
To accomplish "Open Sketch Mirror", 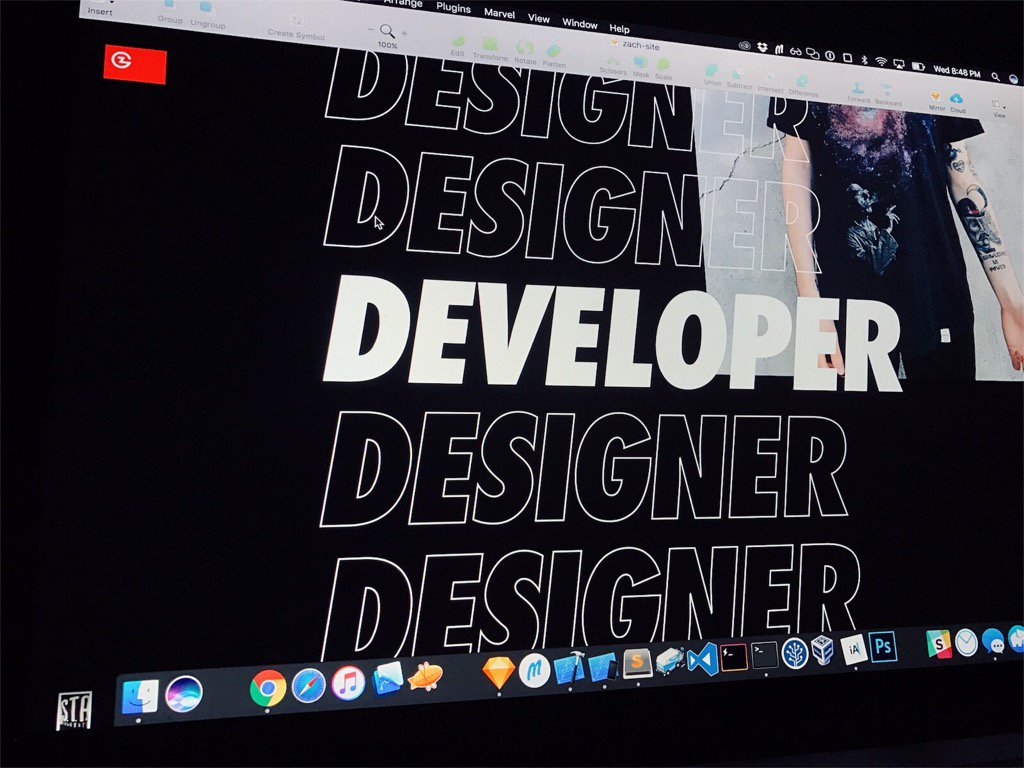I will (936, 101).
